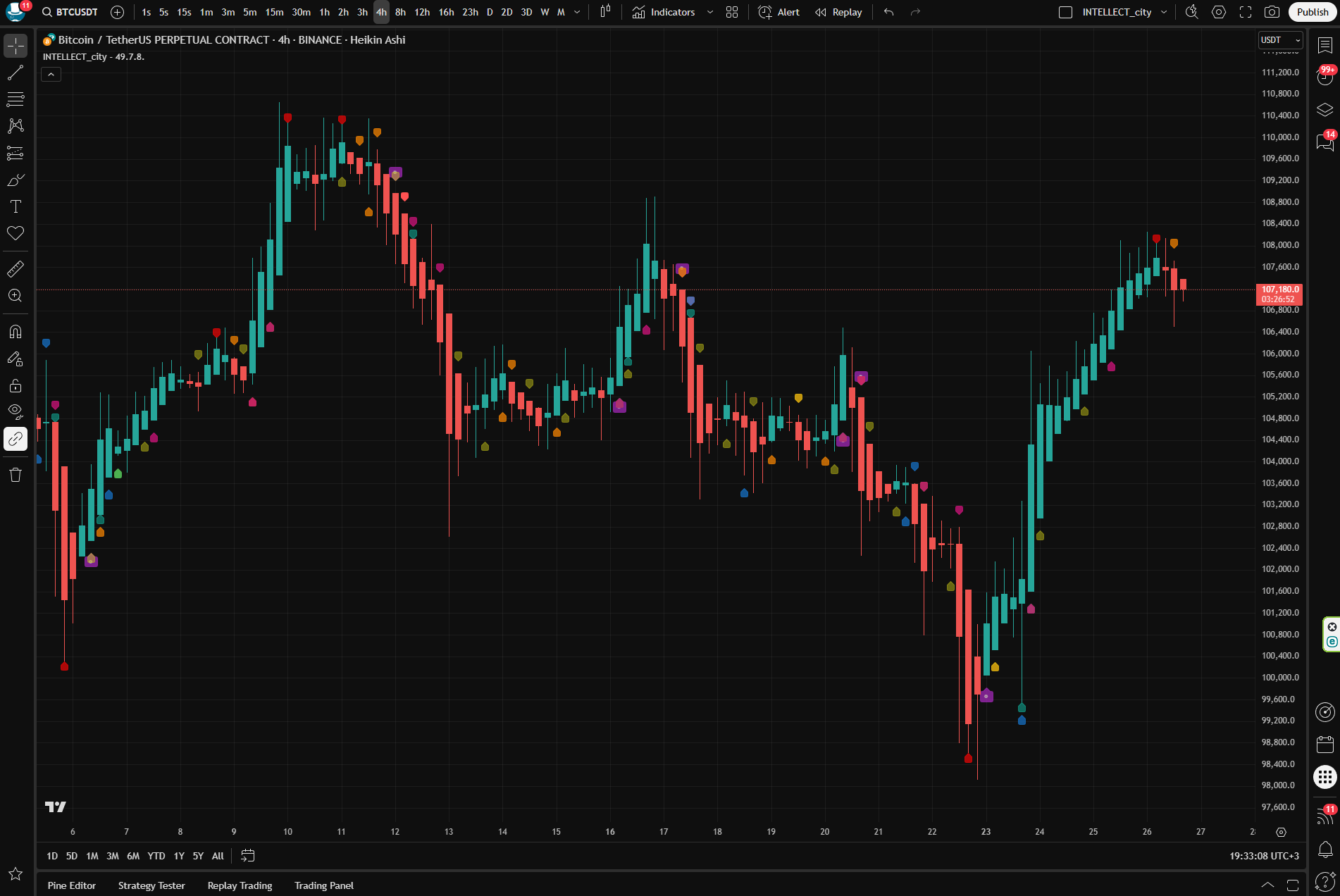This screenshot has width=1340, height=896.
Task: Hide all drawings with eye icon
Action: [x=15, y=411]
